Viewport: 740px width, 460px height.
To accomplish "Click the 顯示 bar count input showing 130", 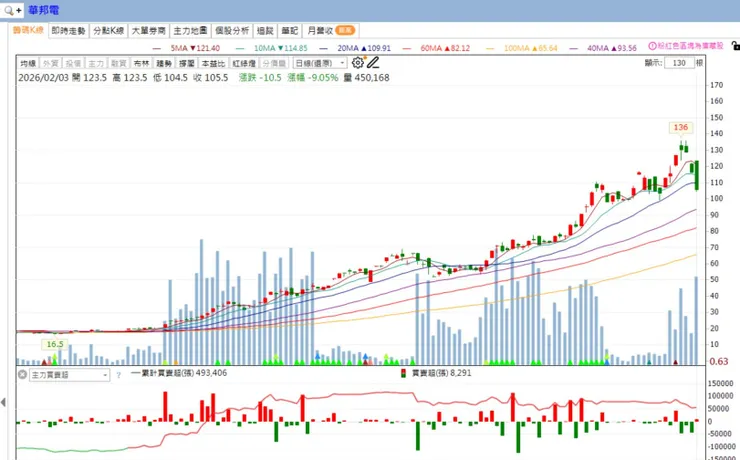I will (679, 63).
